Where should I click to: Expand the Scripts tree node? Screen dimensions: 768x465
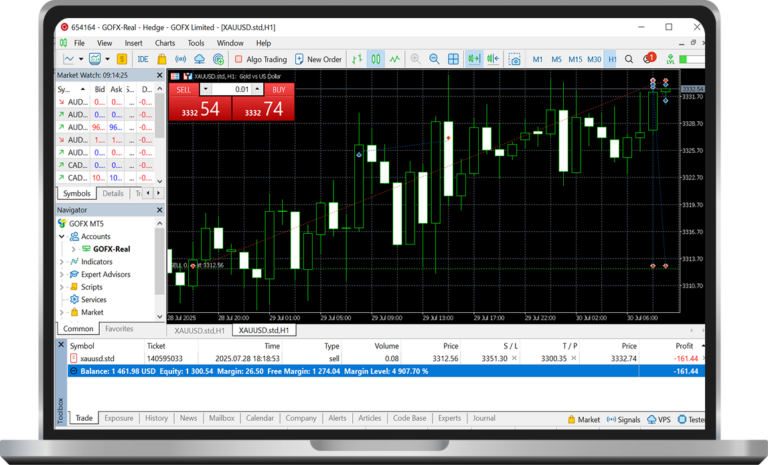pyautogui.click(x=62, y=287)
